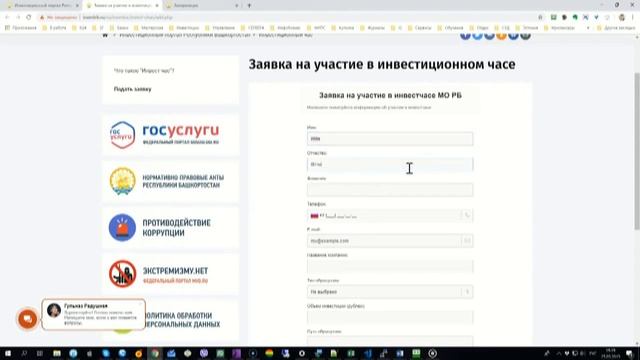Image resolution: width=640 pixels, height=360 pixels.
Task: Go back to the previous browser page
Action: (x=7, y=17)
